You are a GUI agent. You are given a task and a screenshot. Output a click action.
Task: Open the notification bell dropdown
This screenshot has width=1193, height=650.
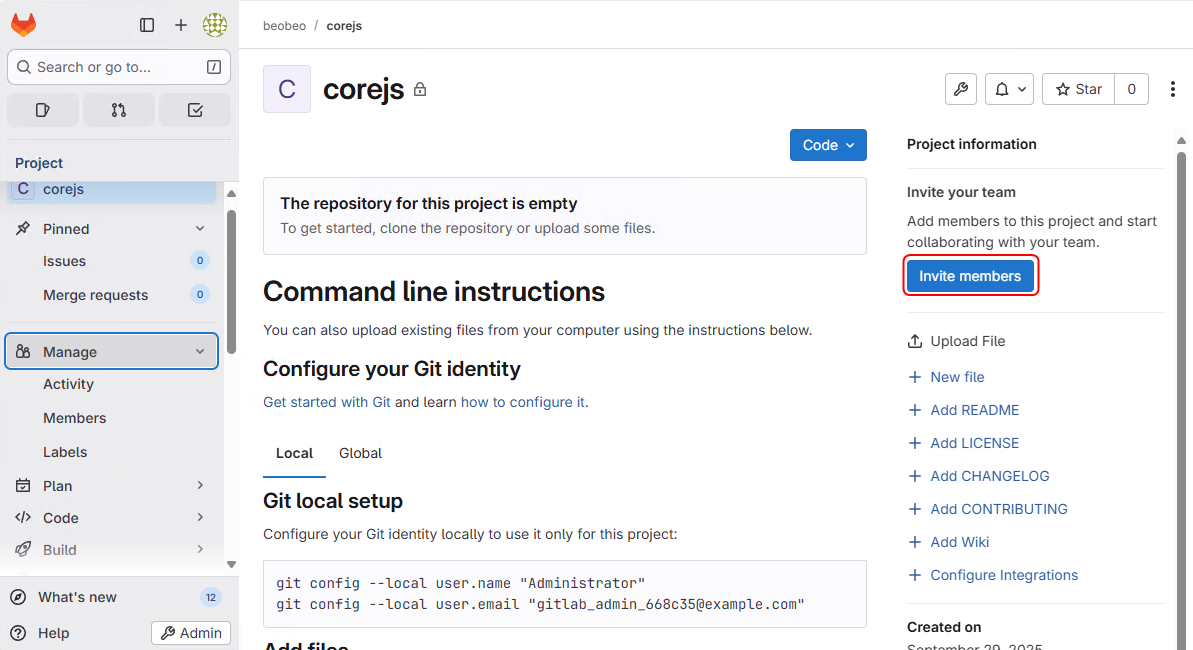(x=1008, y=89)
